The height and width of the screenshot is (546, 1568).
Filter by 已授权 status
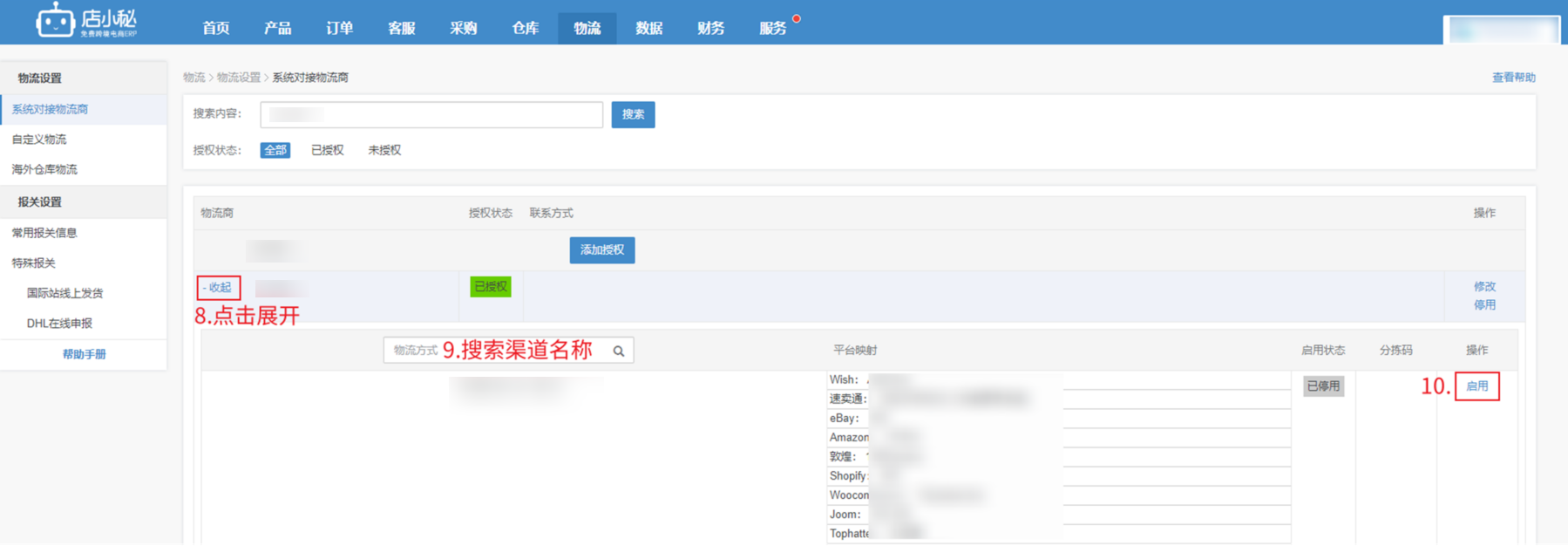pyautogui.click(x=327, y=150)
